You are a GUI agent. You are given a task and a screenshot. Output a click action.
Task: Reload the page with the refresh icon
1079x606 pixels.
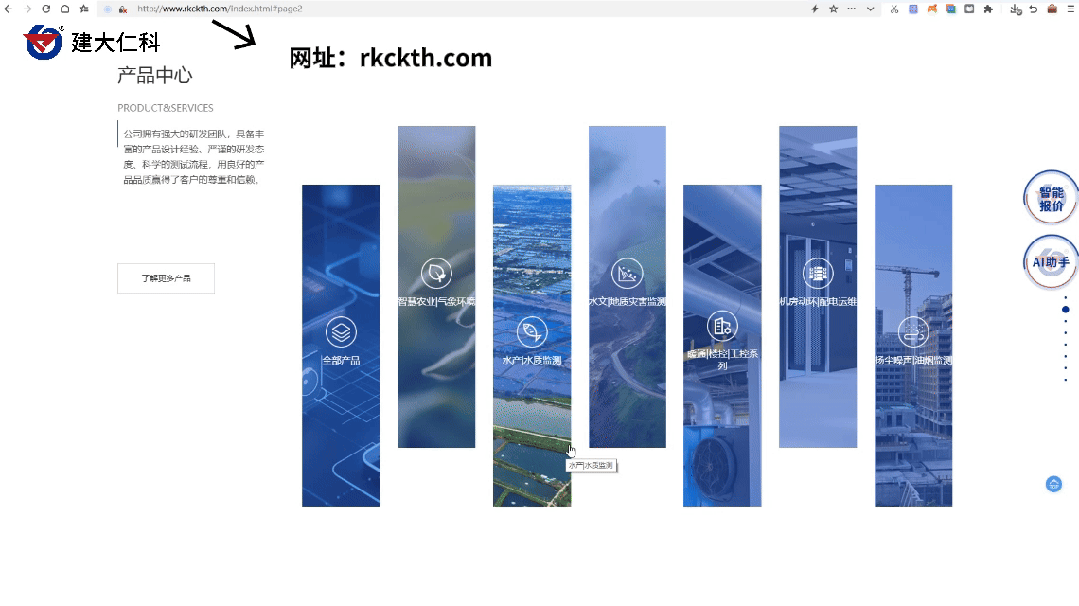coord(46,9)
